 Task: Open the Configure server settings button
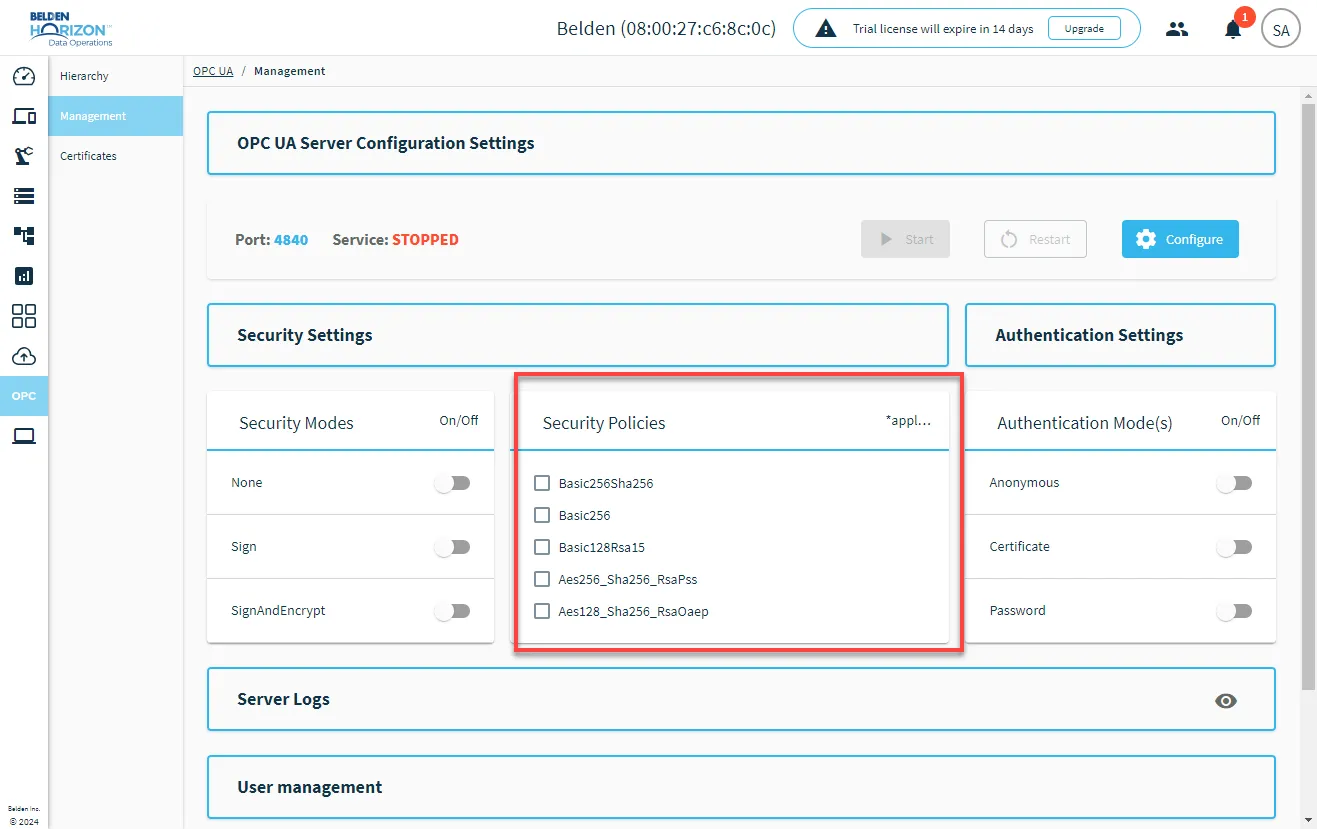(x=1180, y=239)
